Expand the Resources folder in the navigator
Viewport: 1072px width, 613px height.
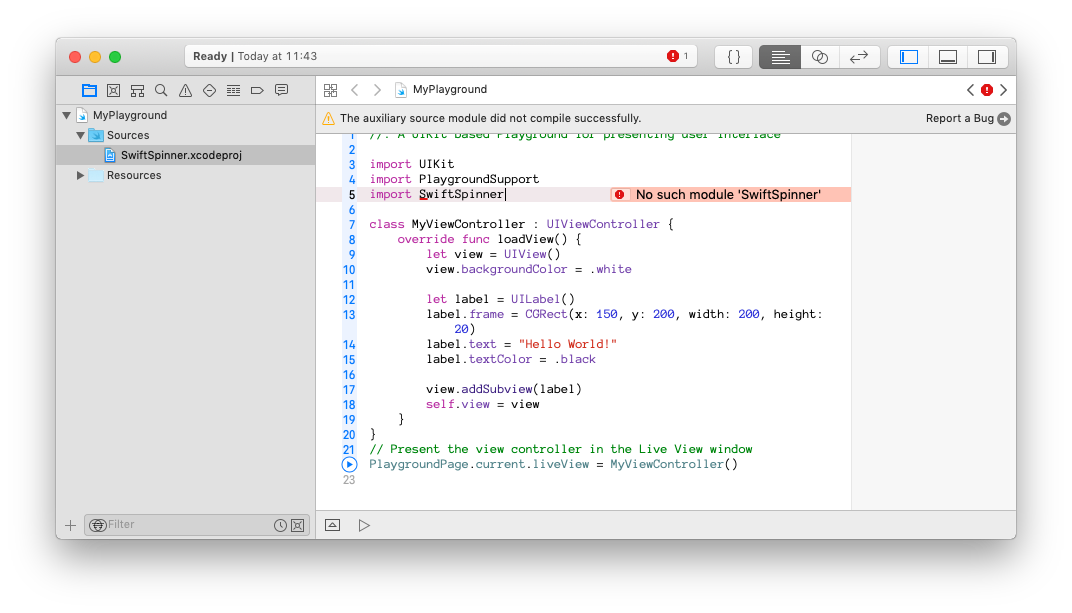pyautogui.click(x=80, y=175)
